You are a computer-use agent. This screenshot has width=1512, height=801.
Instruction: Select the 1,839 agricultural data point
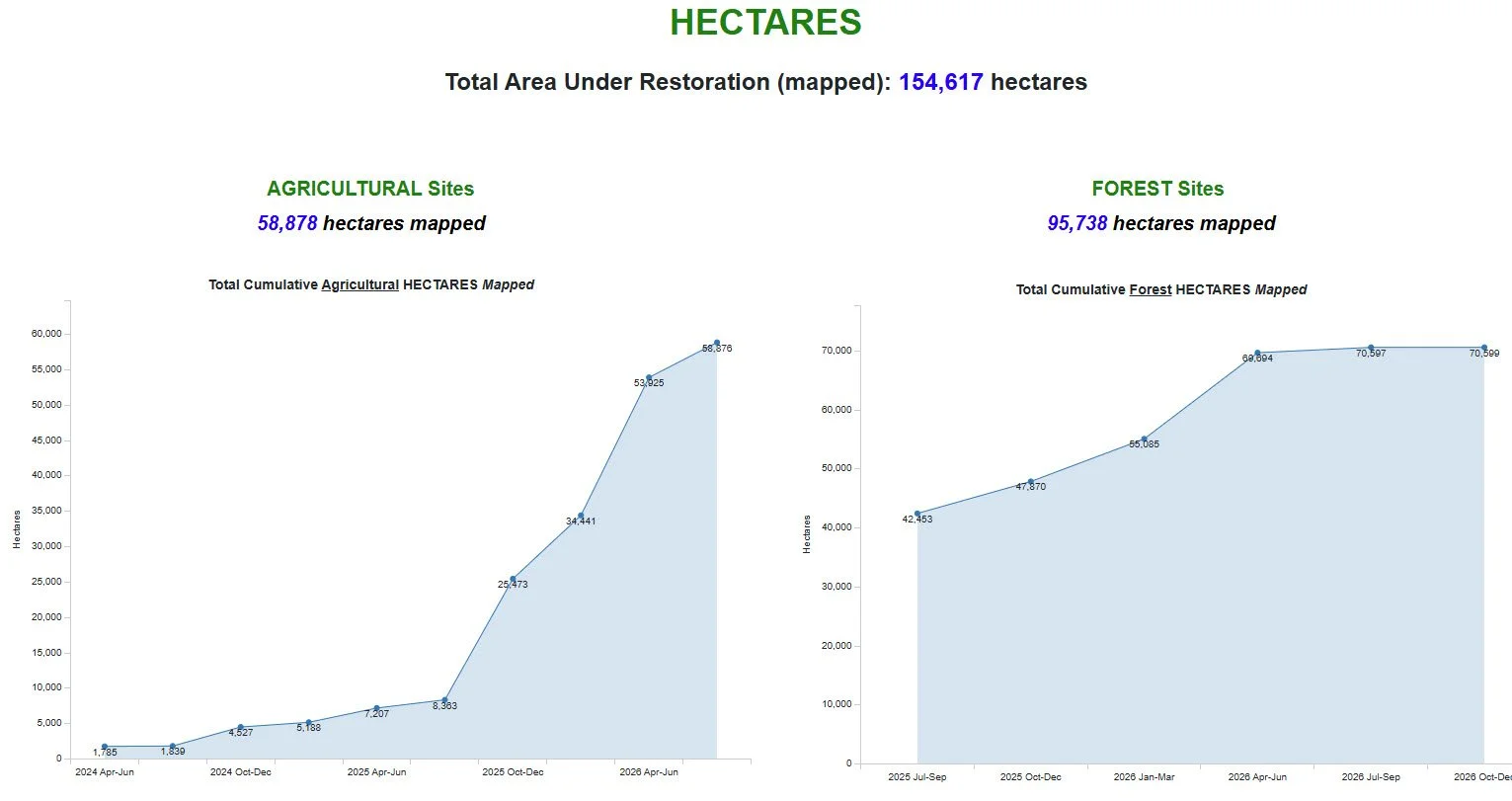click(x=173, y=747)
